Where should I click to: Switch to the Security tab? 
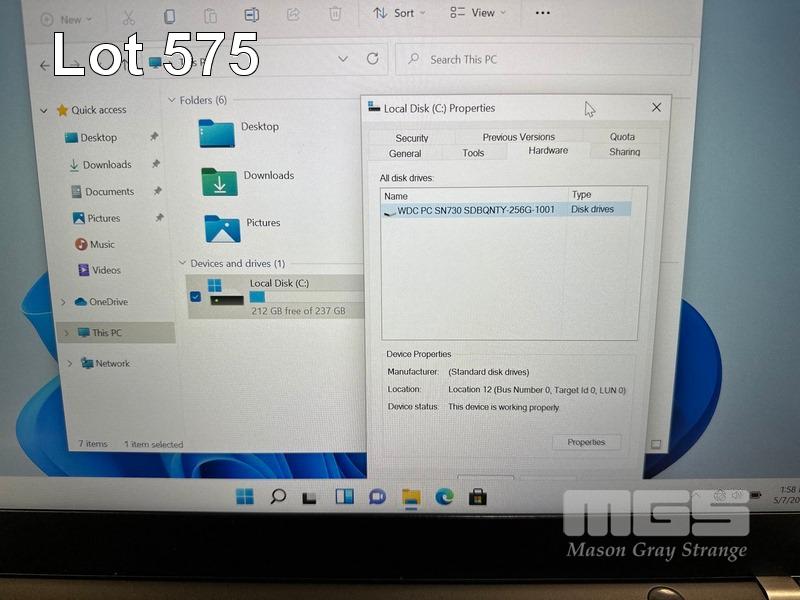tap(411, 138)
